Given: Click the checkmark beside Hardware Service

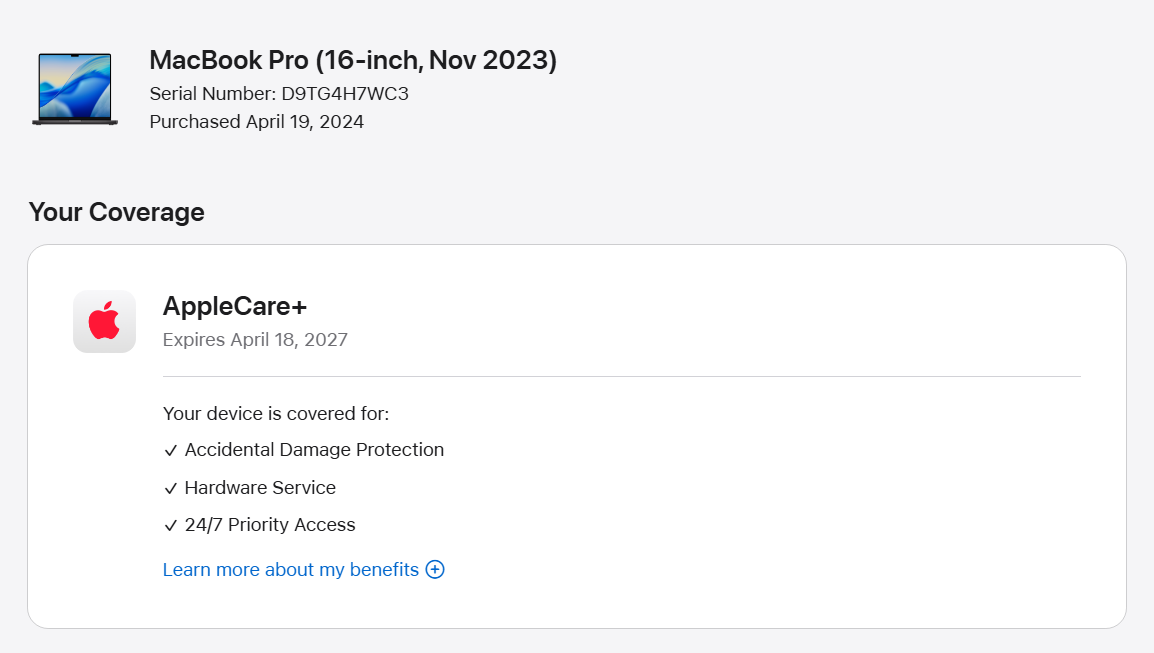Looking at the screenshot, I should 171,489.
